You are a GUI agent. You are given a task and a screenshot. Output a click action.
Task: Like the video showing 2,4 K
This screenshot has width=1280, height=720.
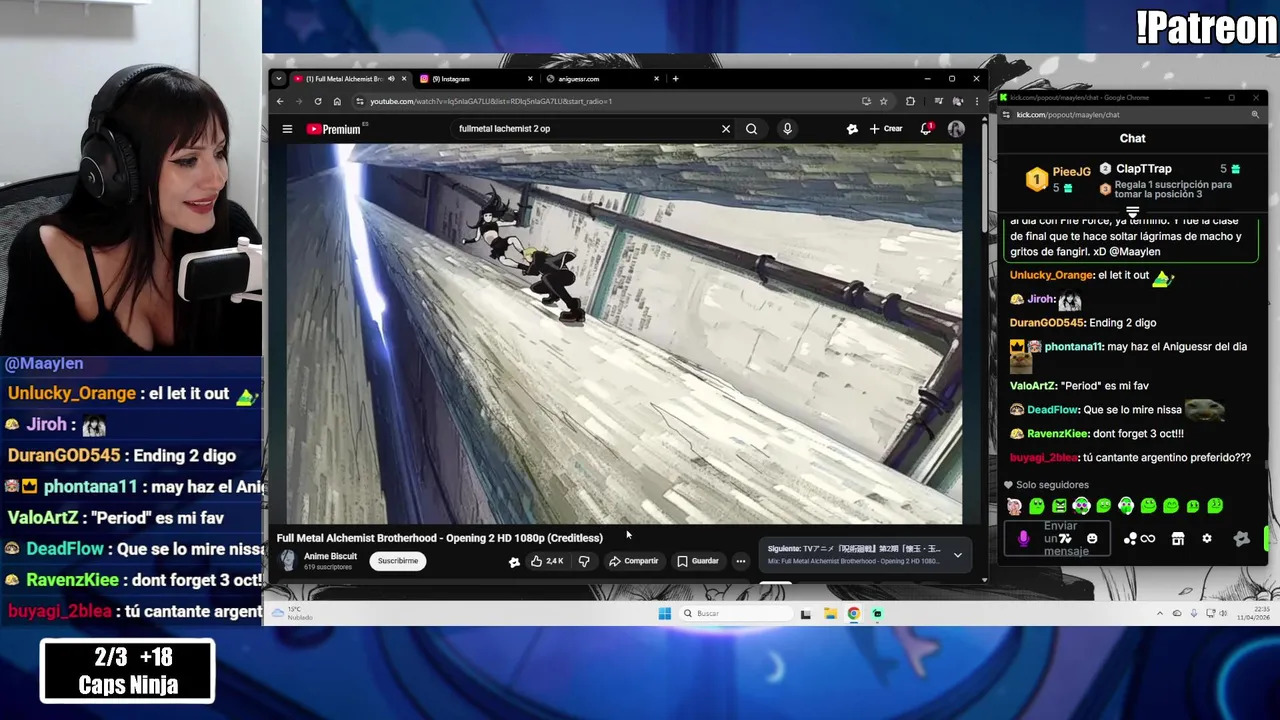547,561
